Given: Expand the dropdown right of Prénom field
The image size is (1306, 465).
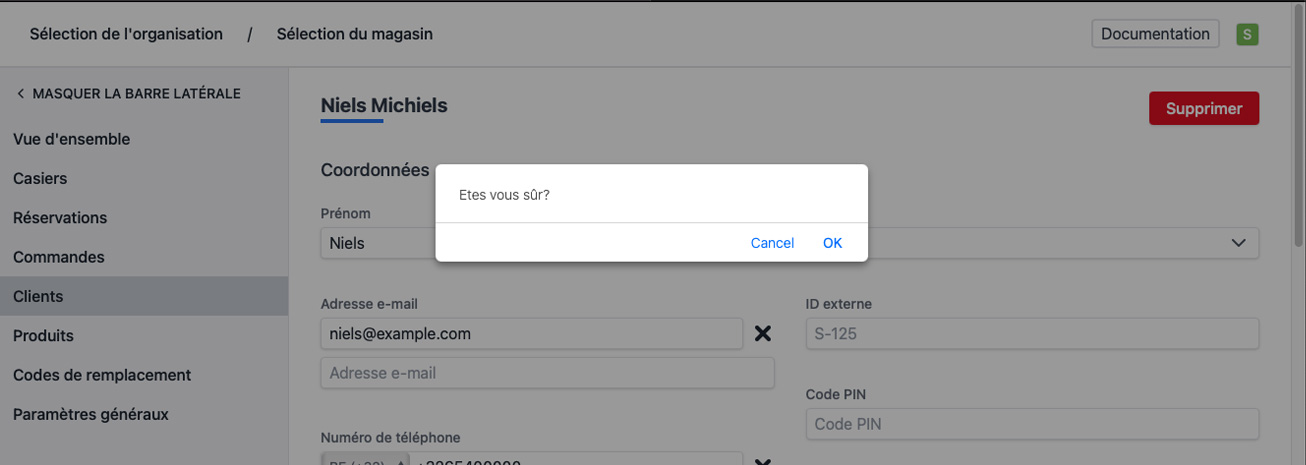Looking at the screenshot, I should (x=1238, y=243).
